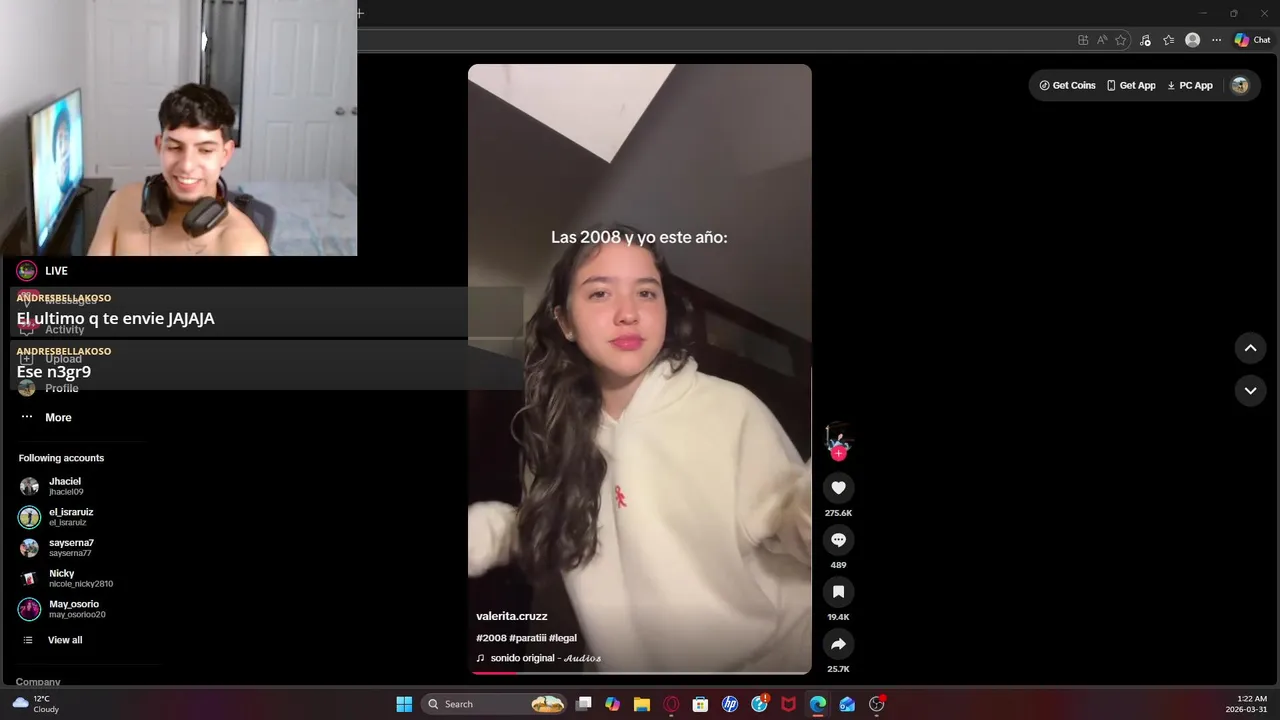Viewport: 1280px width, 720px height.
Task: Click #legal hashtag in caption
Action: [x=563, y=638]
